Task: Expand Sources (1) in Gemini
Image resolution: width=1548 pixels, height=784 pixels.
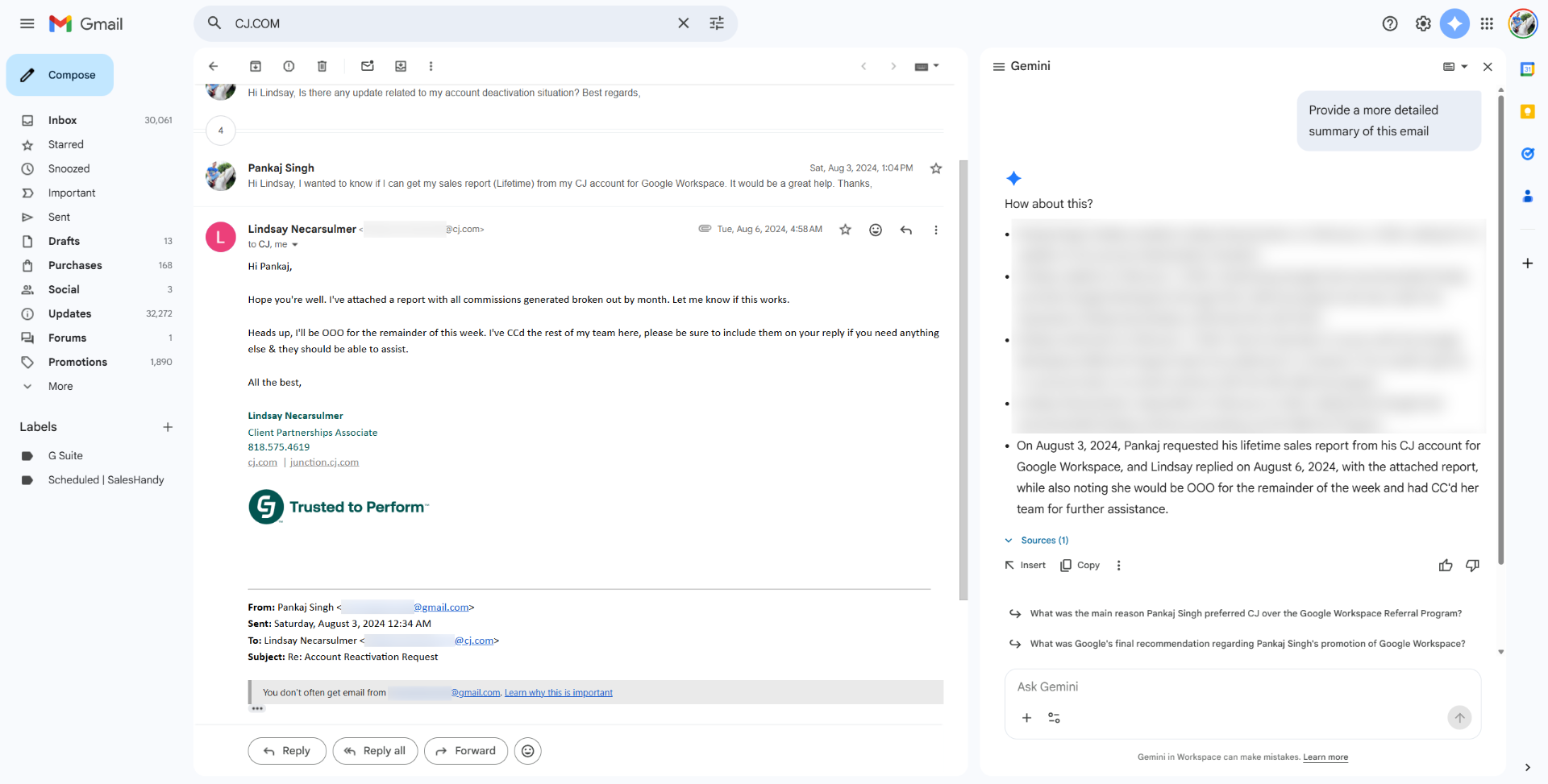Action: (x=1037, y=541)
